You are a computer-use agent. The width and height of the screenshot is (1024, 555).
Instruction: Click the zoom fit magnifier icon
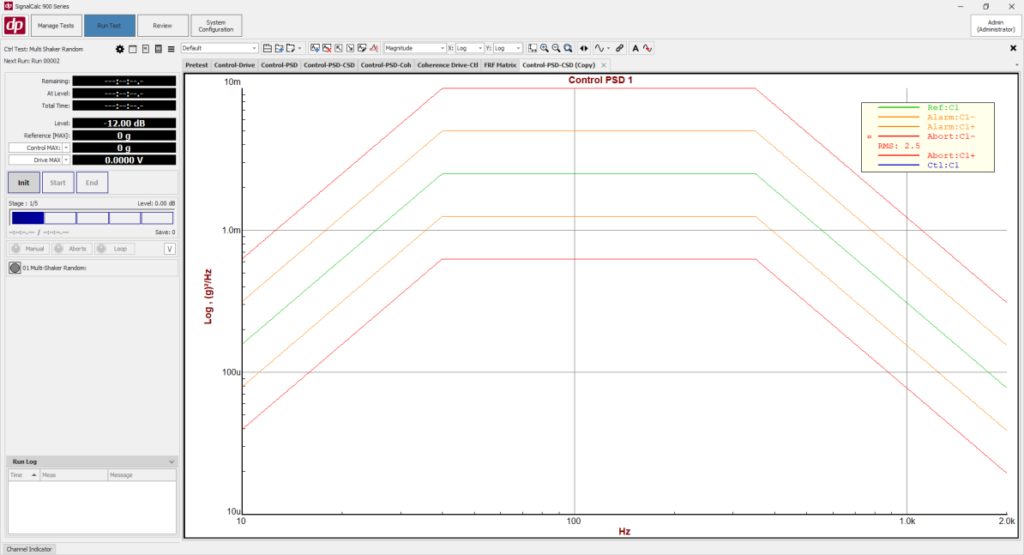point(568,48)
